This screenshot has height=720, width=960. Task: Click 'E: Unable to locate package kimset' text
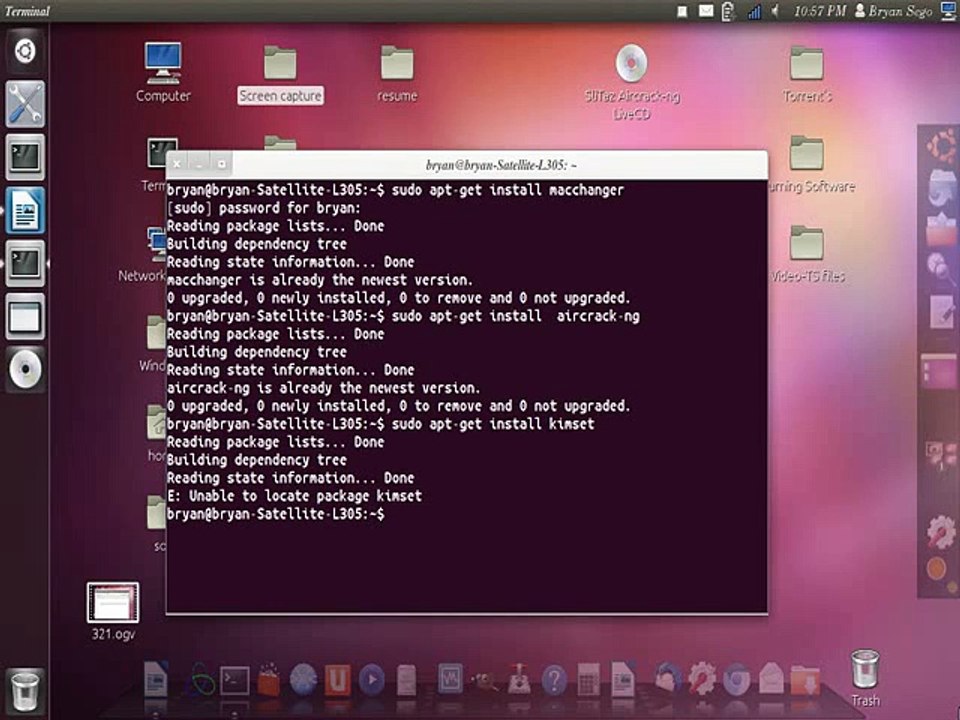tap(294, 496)
